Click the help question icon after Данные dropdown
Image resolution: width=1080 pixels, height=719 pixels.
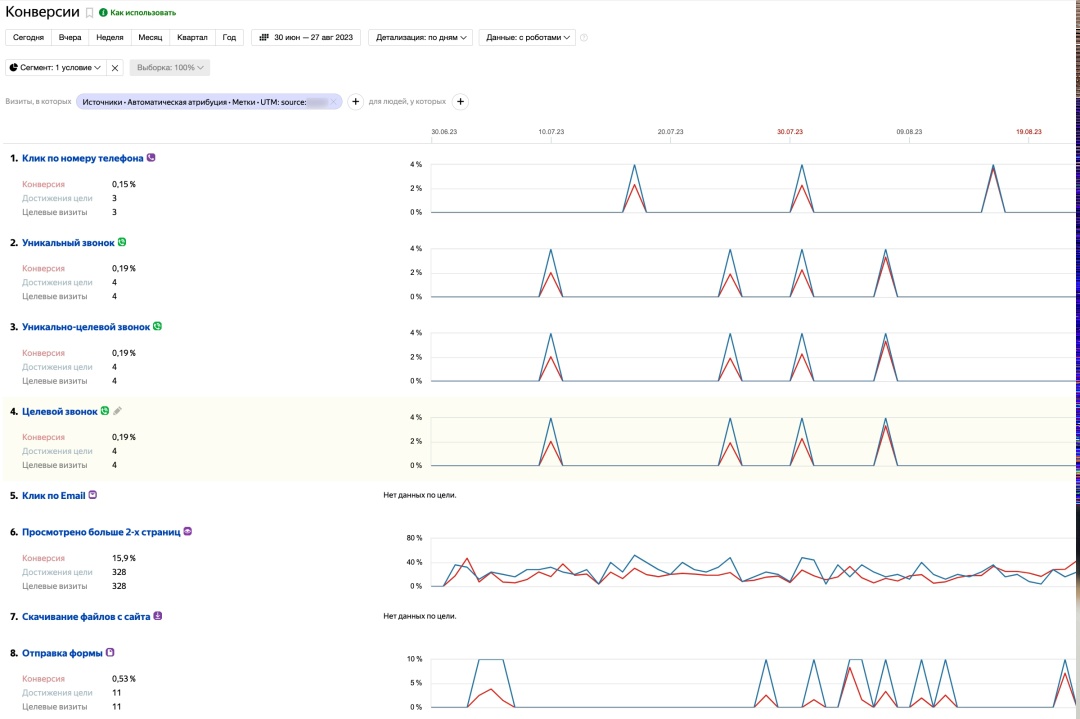(584, 38)
